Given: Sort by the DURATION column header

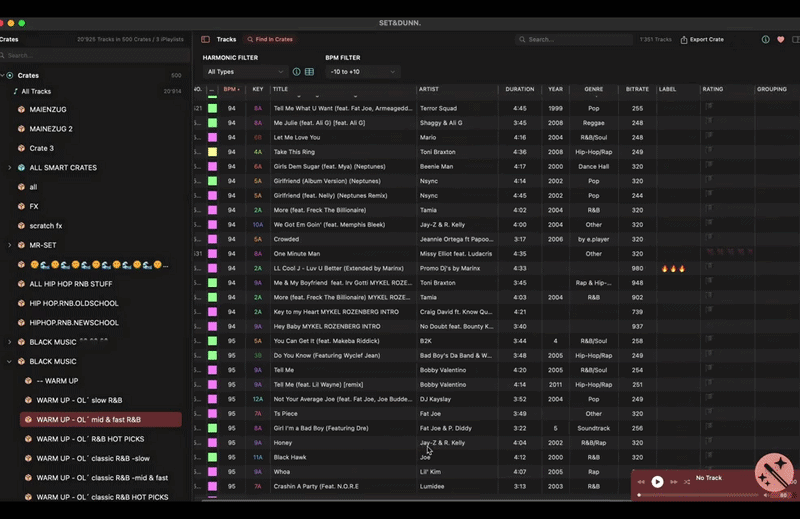Looking at the screenshot, I should [x=519, y=89].
